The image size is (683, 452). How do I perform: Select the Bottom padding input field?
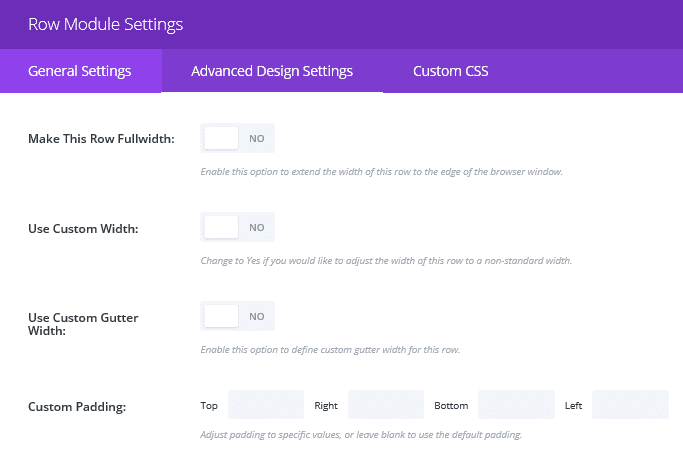(516, 405)
